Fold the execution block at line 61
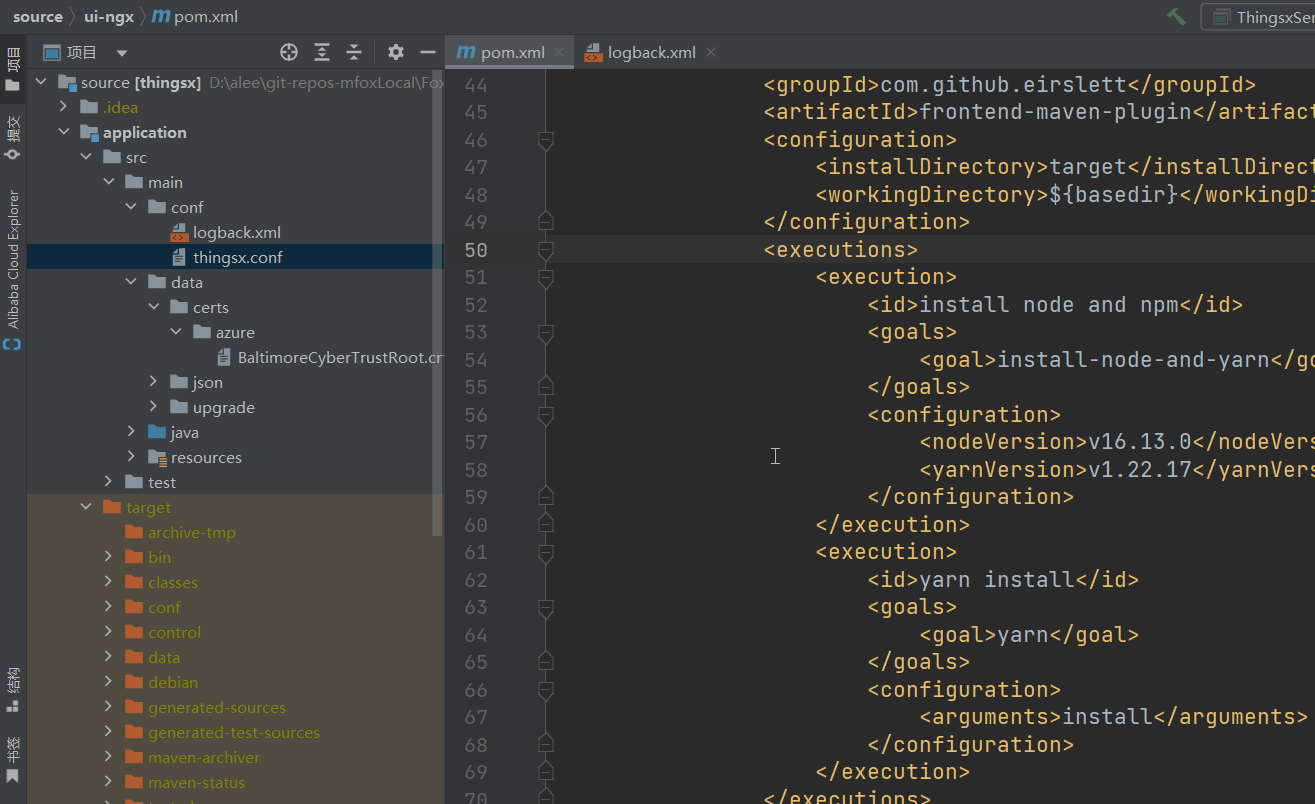 point(545,552)
